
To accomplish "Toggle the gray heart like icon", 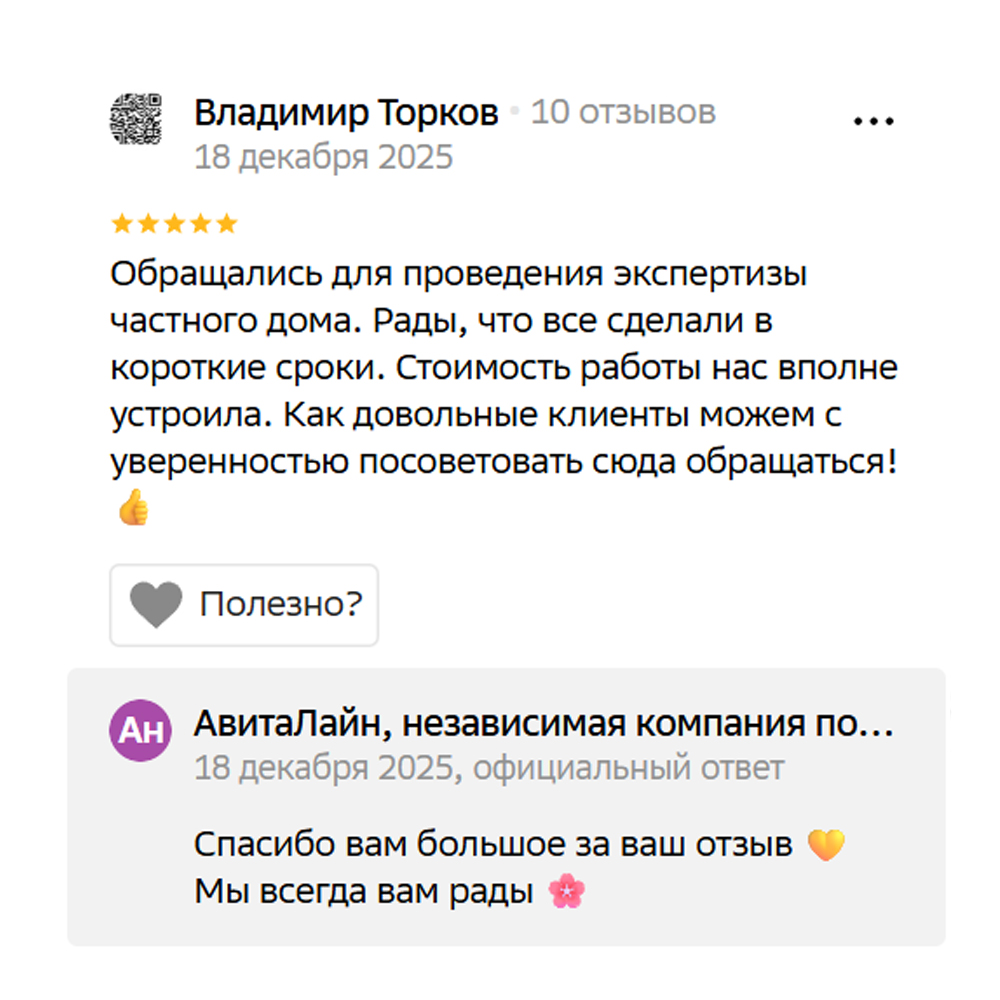I will pos(156,605).
